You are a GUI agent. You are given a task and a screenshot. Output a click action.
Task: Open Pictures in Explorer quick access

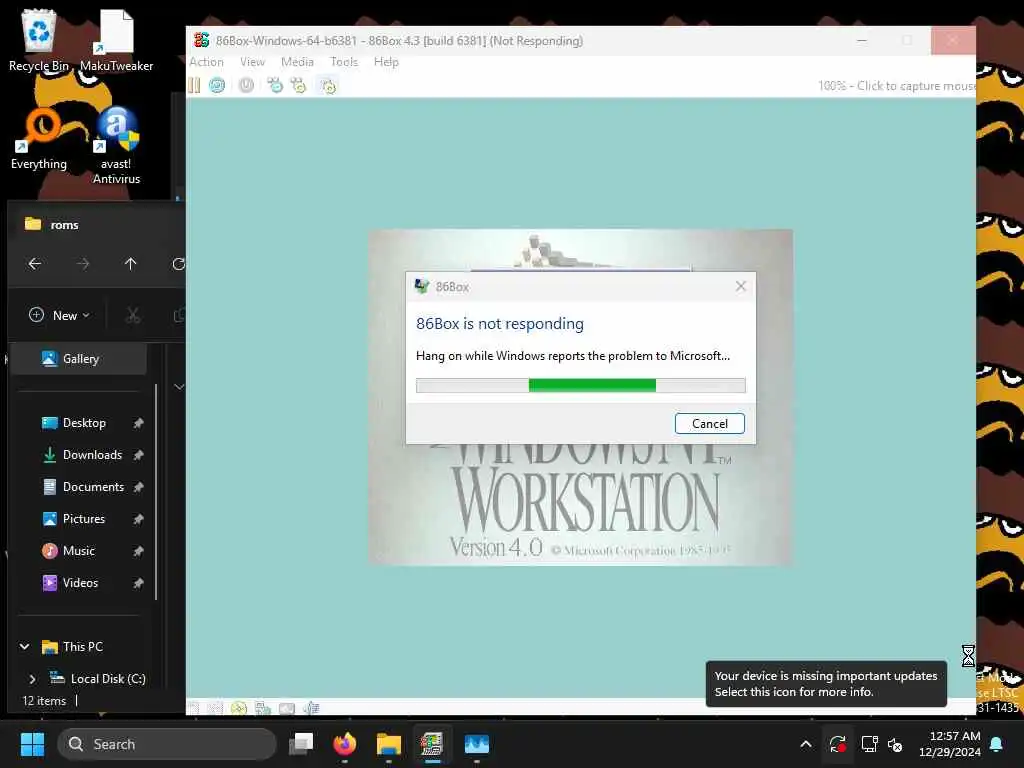tap(84, 519)
